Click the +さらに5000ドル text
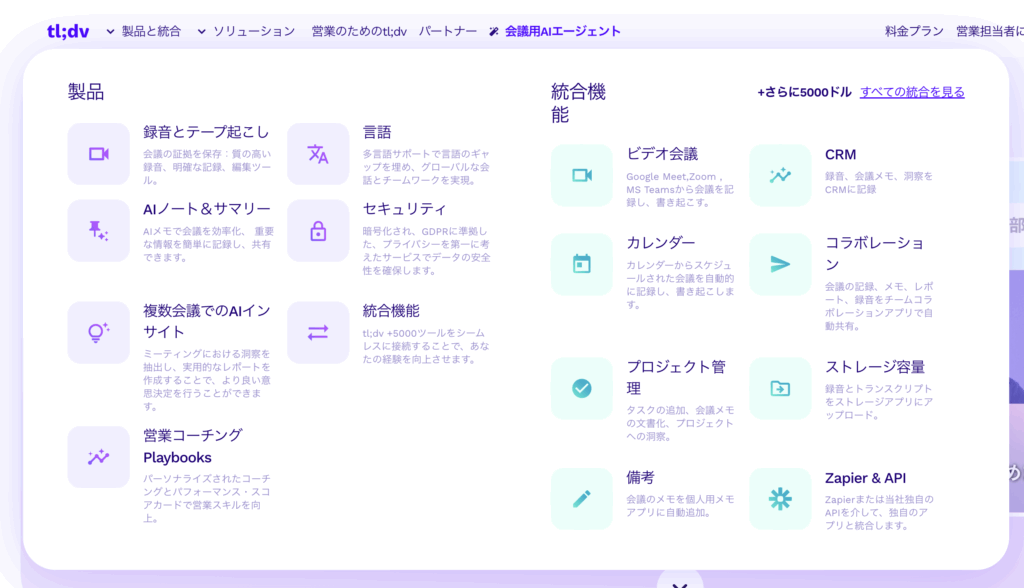Viewport: 1024px width, 588px height. click(804, 92)
